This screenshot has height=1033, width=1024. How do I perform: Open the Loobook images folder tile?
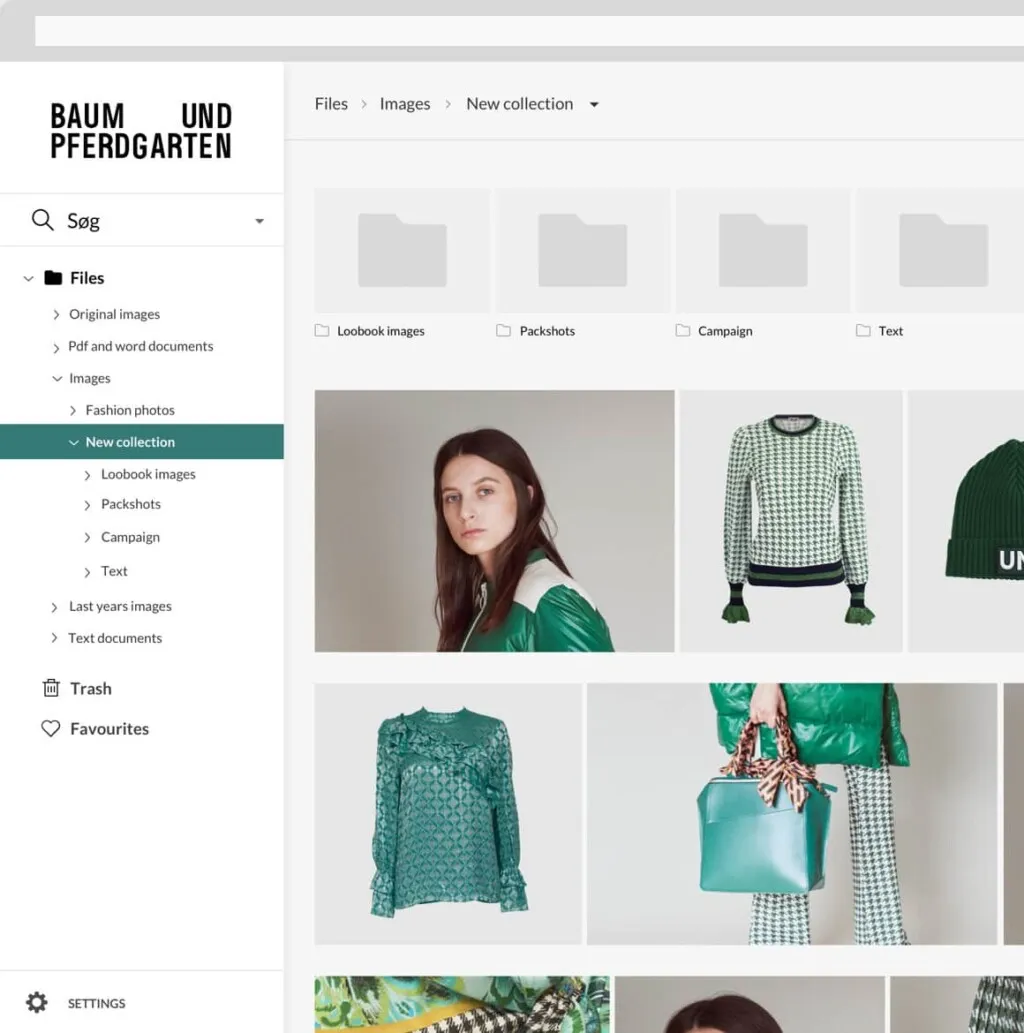pos(402,250)
